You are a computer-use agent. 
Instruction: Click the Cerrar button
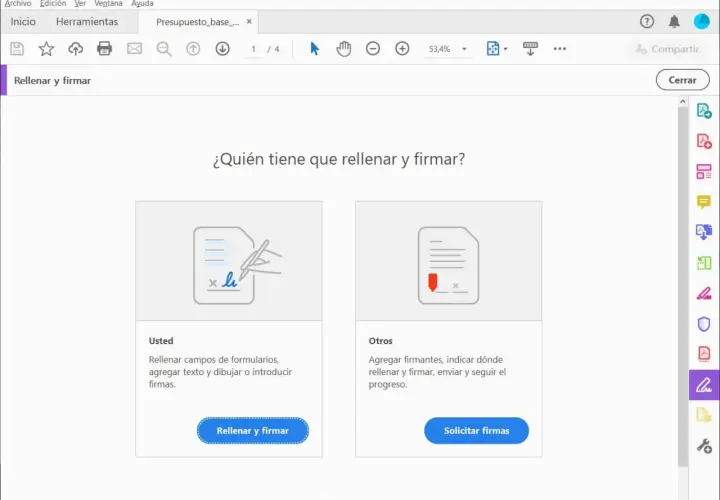point(682,80)
